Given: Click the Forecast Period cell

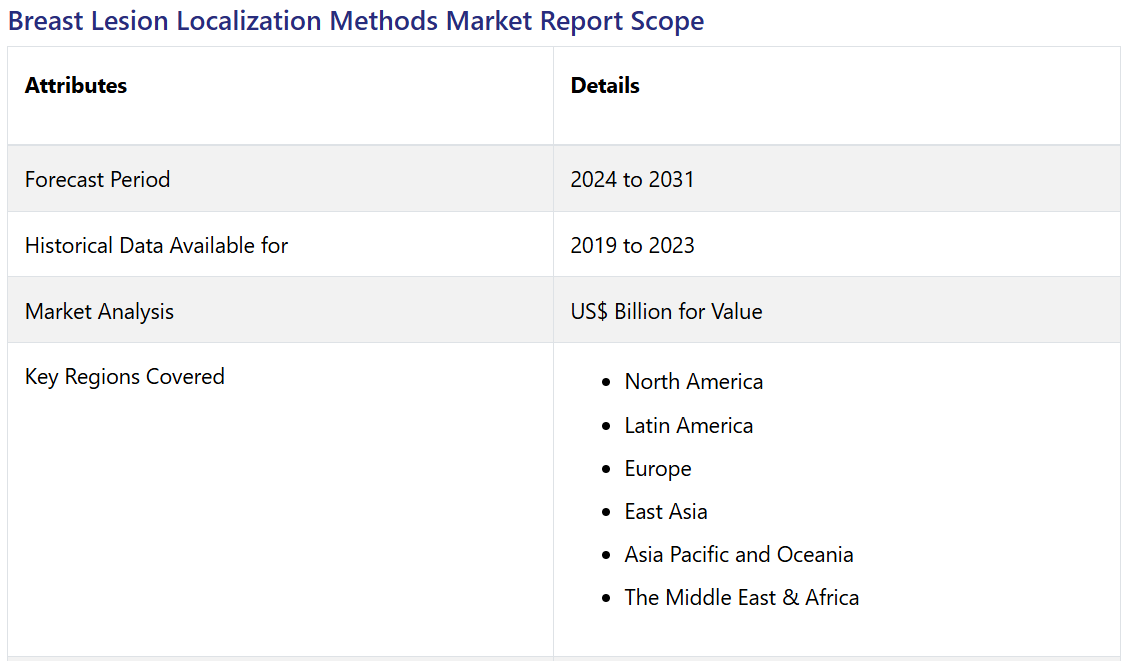Looking at the screenshot, I should 98,180.
